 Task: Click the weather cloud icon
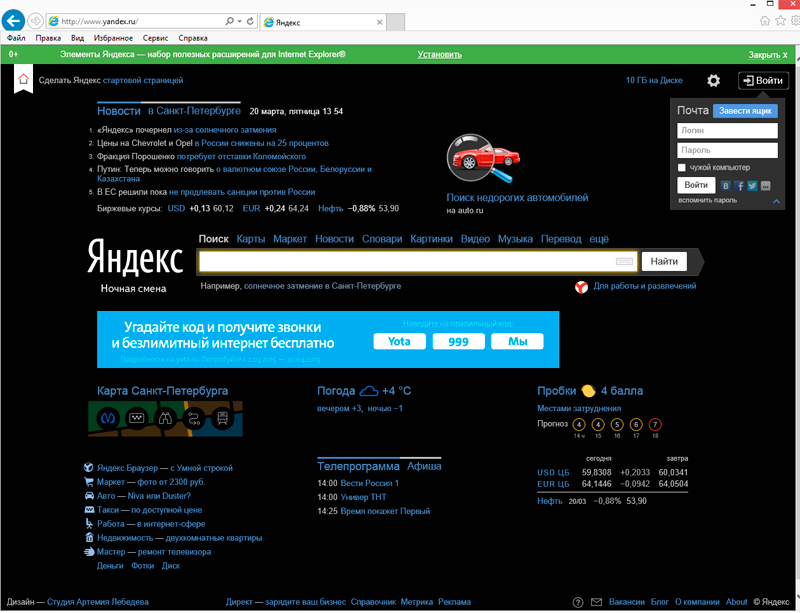[x=368, y=391]
